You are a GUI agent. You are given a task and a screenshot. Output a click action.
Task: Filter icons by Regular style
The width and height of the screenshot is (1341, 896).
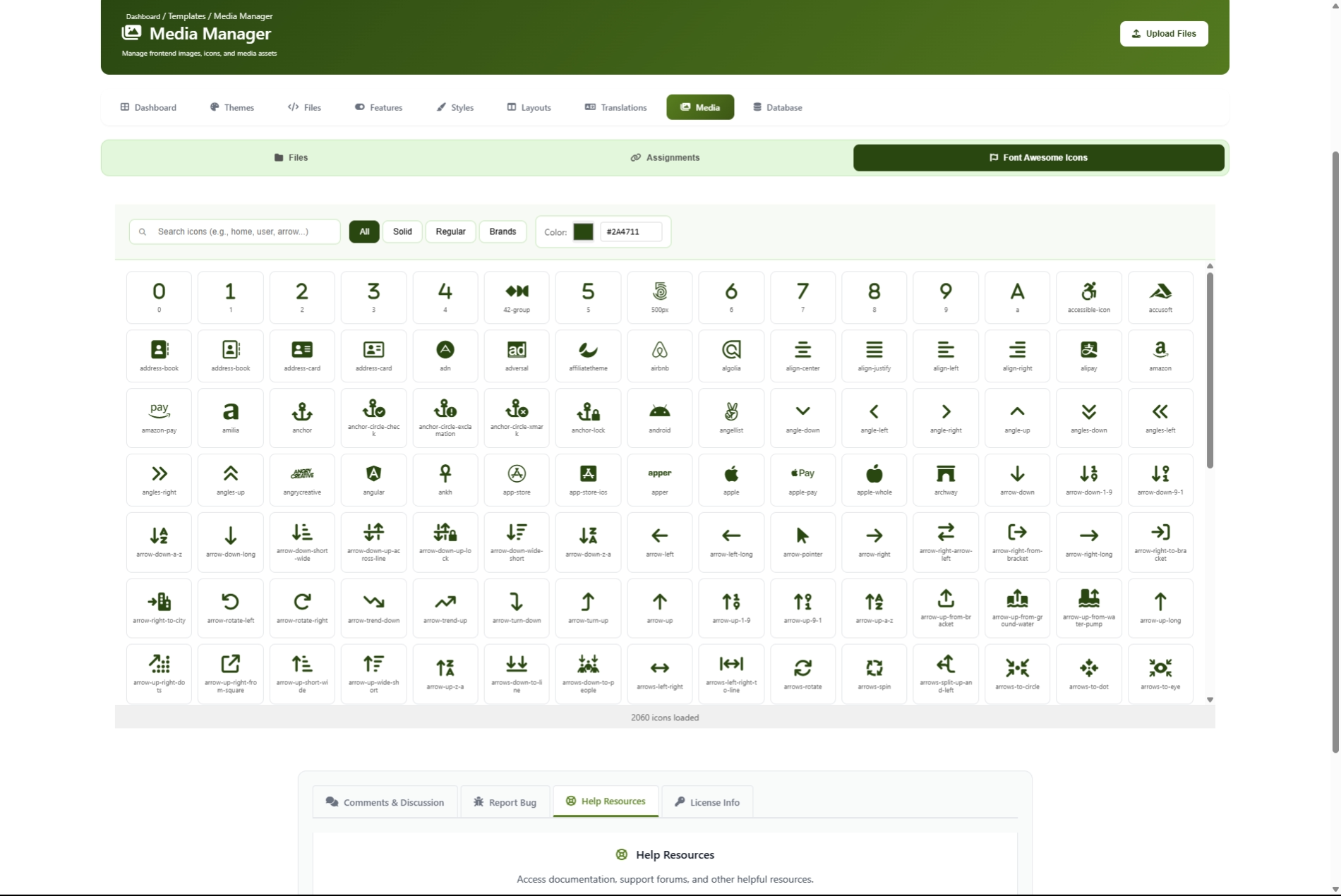pyautogui.click(x=450, y=231)
